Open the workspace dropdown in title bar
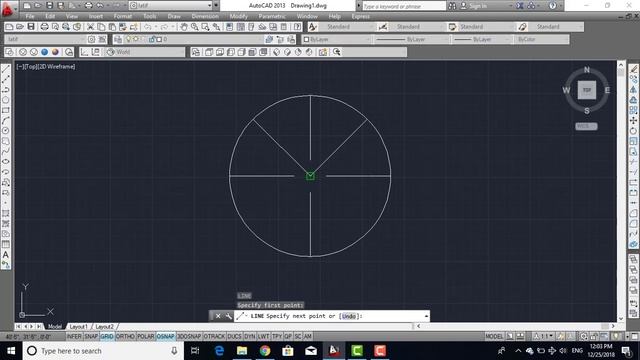The image size is (640, 360). [x=171, y=6]
